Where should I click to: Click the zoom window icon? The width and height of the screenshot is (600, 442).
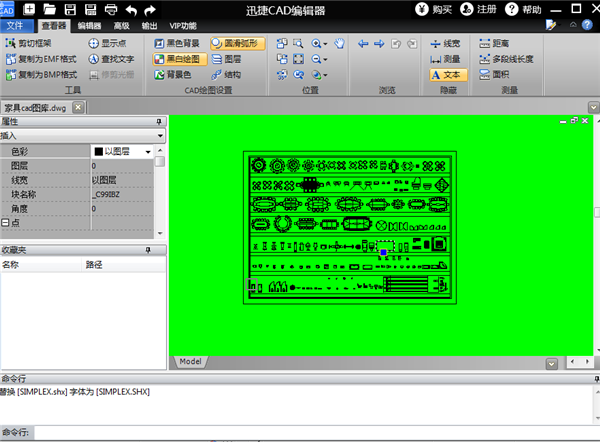298,44
